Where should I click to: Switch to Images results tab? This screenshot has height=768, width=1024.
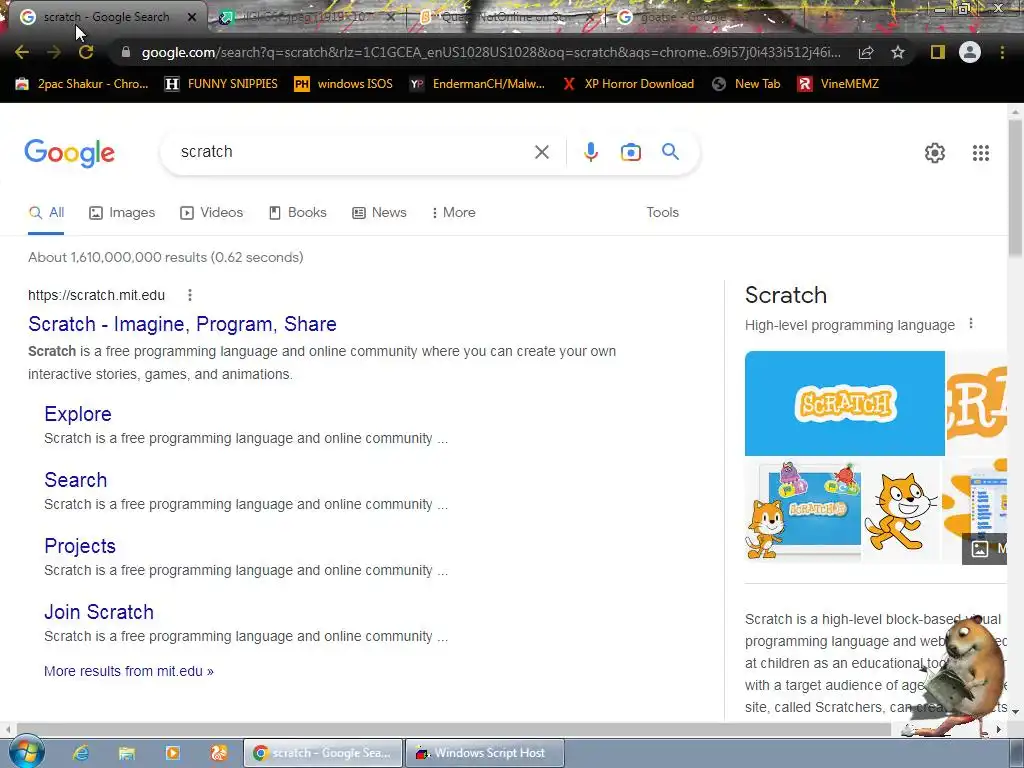(122, 213)
